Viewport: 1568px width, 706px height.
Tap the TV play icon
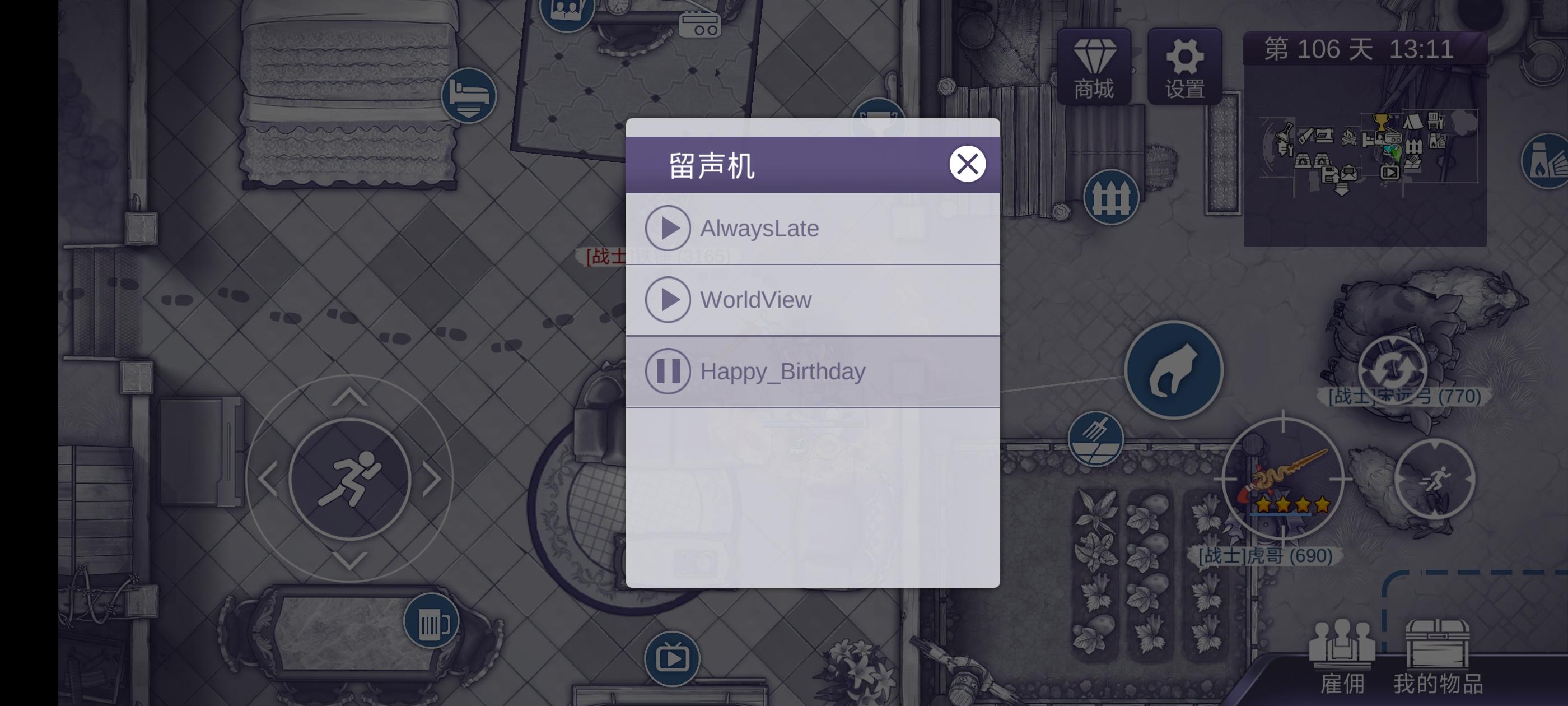672,658
